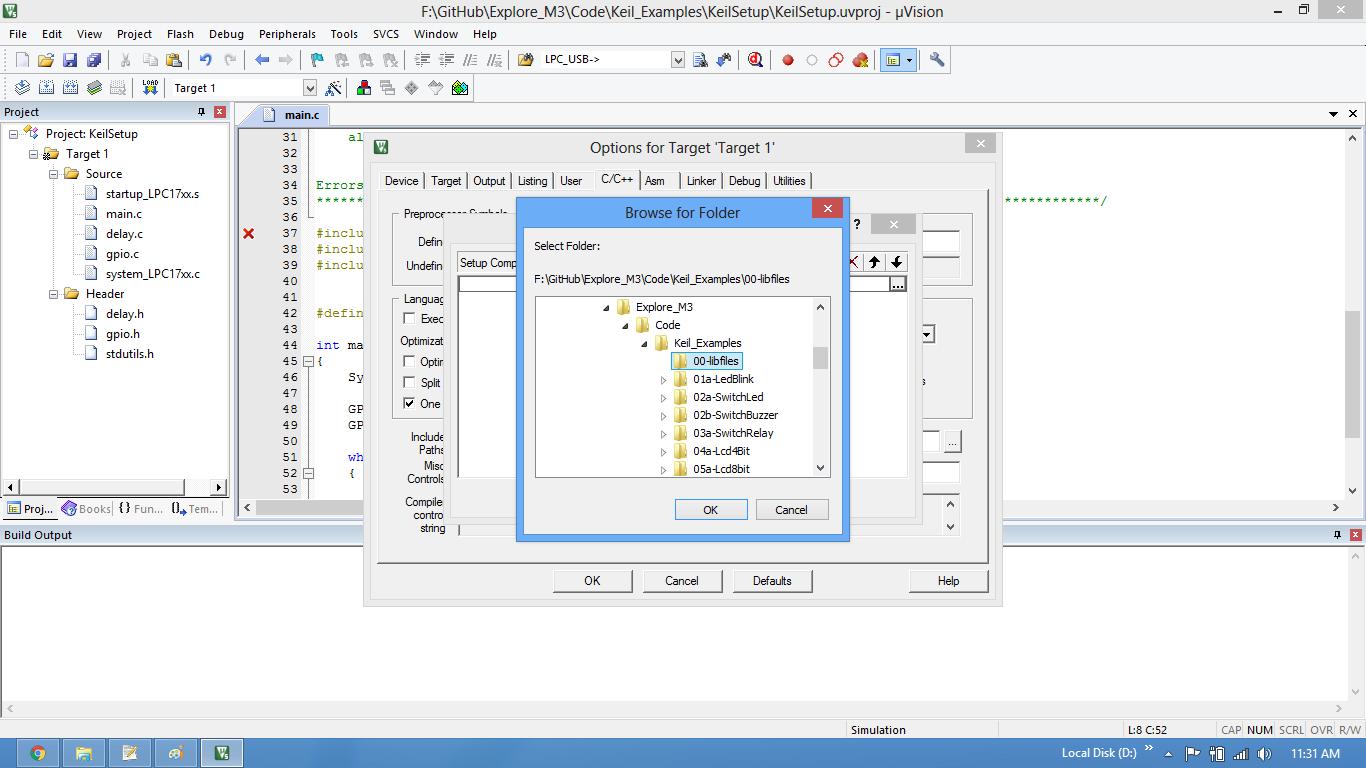Screen dimensions: 1366x768
Task: Enable the Split checkbox in Optimization section
Action: click(409, 382)
